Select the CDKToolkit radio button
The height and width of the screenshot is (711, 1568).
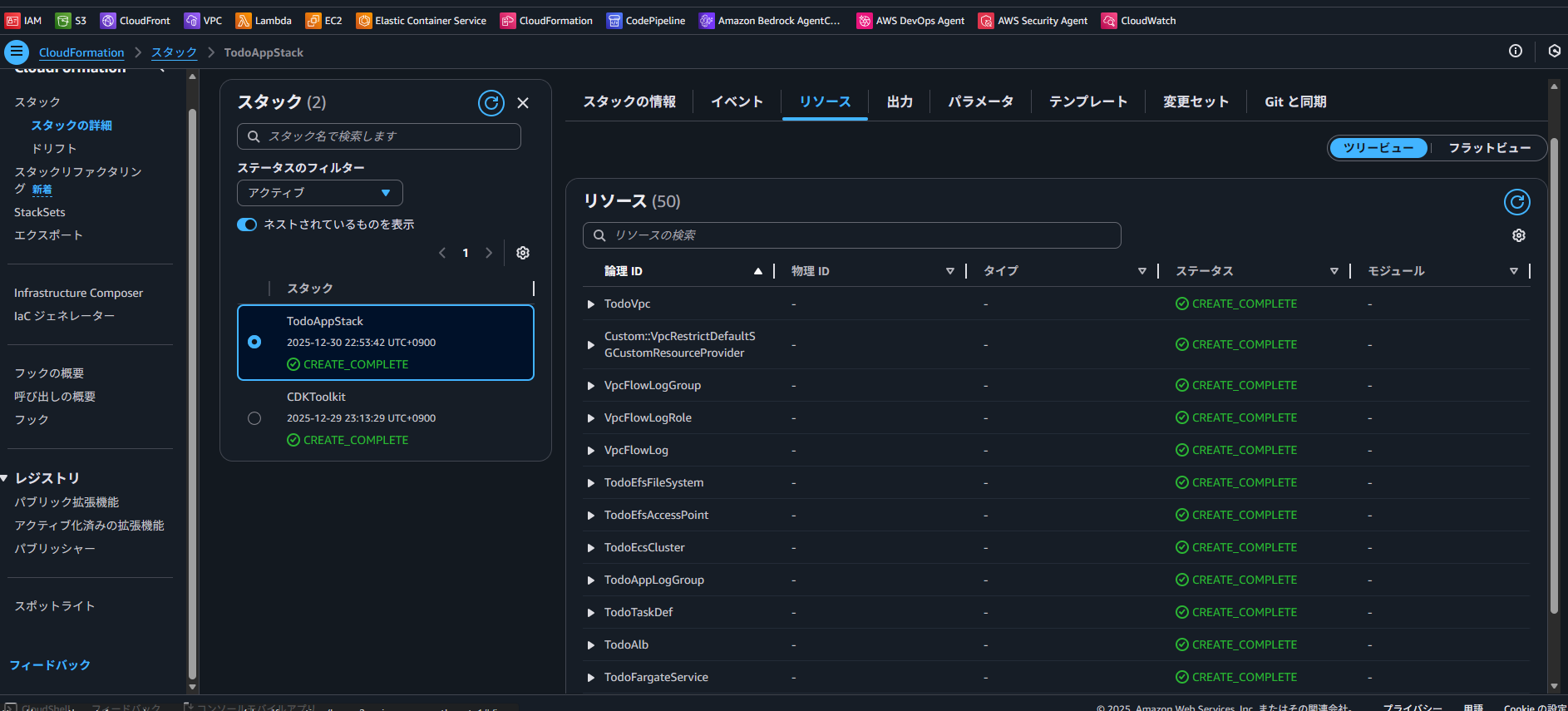click(254, 418)
